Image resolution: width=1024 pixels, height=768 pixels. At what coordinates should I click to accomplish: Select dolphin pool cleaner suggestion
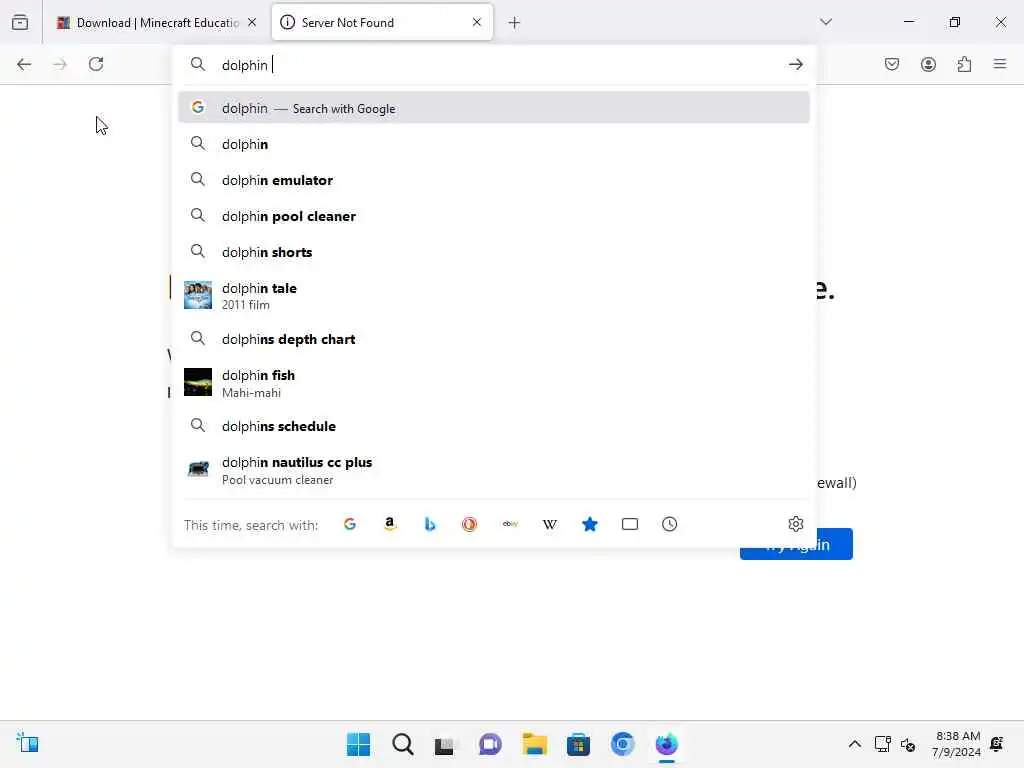494,216
